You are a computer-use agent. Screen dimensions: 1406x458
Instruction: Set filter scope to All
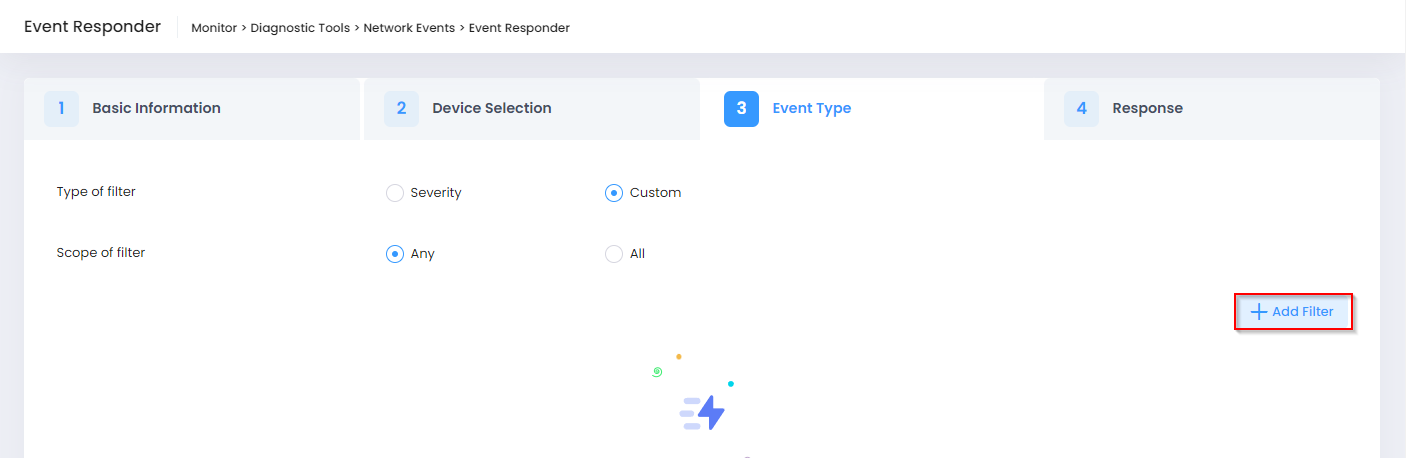(614, 254)
